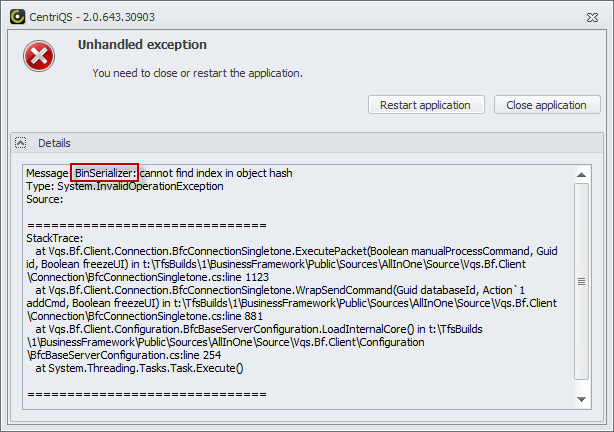Click the scrollbar up arrow
The height and width of the screenshot is (432, 614).
click(581, 175)
